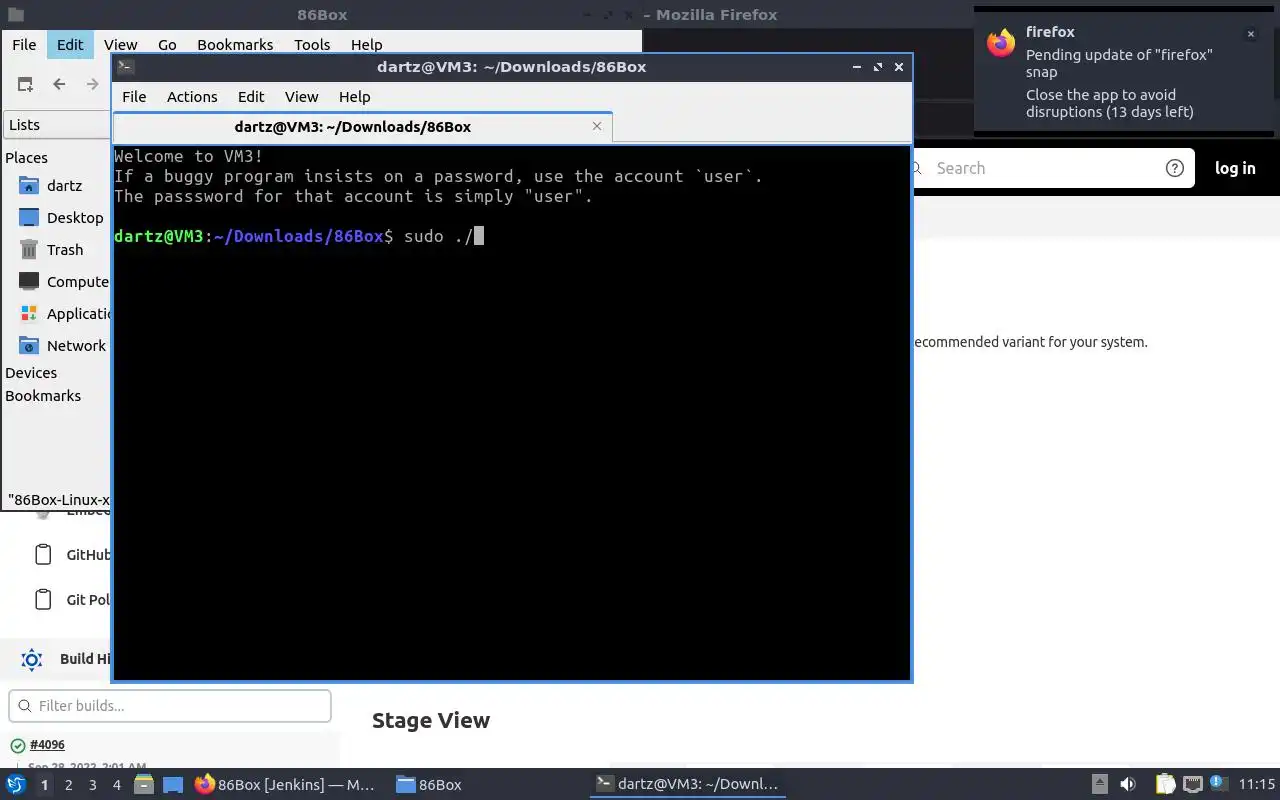Open Network in Places sidebar
Viewport: 1280px width, 800px height.
(x=62, y=346)
